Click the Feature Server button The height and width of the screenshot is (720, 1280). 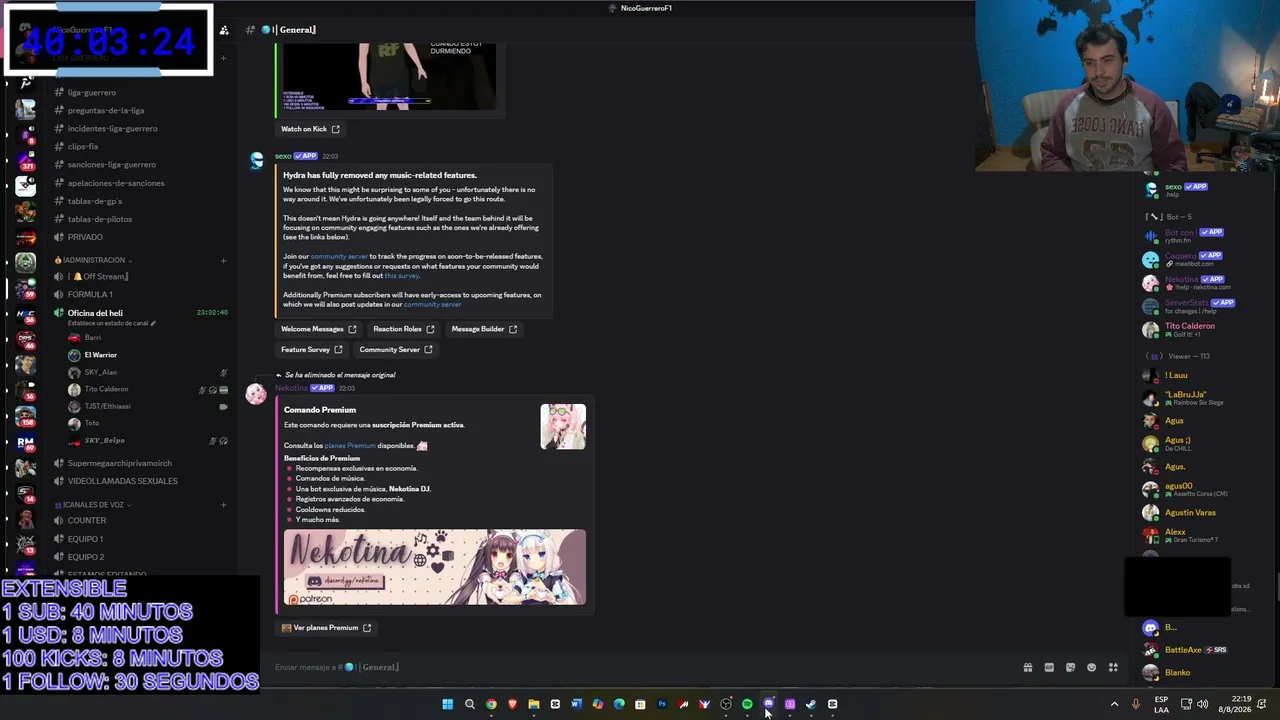point(312,350)
